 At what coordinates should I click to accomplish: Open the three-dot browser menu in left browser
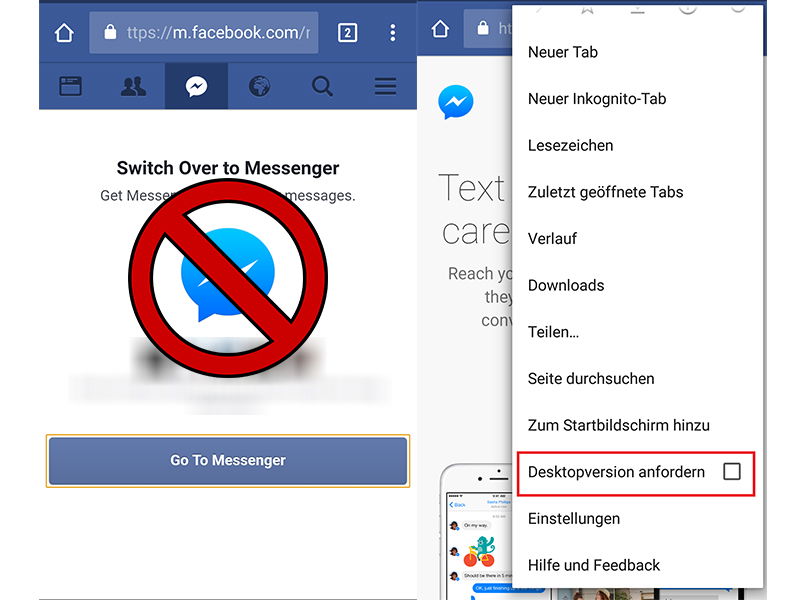click(x=392, y=33)
